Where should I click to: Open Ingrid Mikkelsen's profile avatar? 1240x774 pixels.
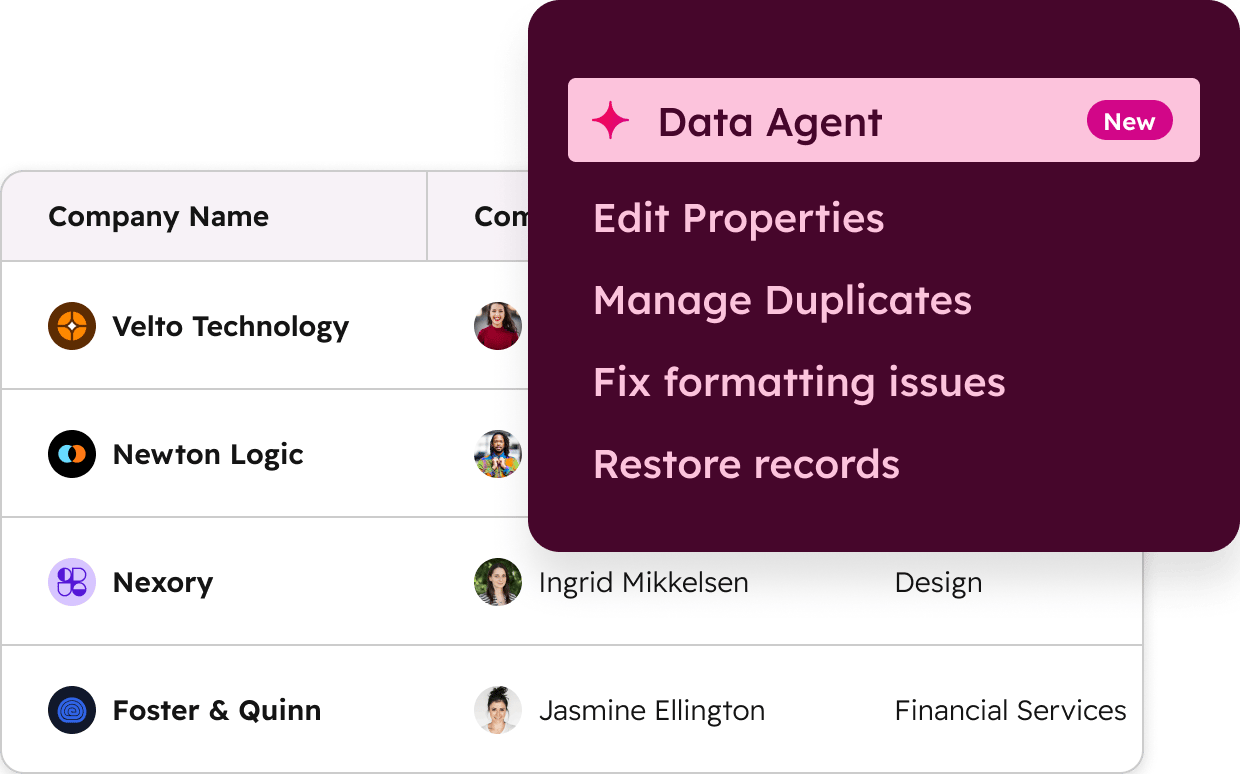[x=497, y=582]
